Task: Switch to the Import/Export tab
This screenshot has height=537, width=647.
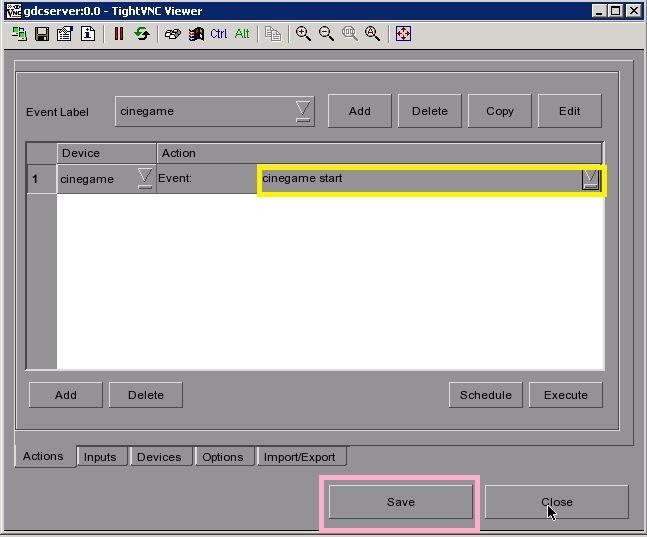Action: tap(301, 457)
